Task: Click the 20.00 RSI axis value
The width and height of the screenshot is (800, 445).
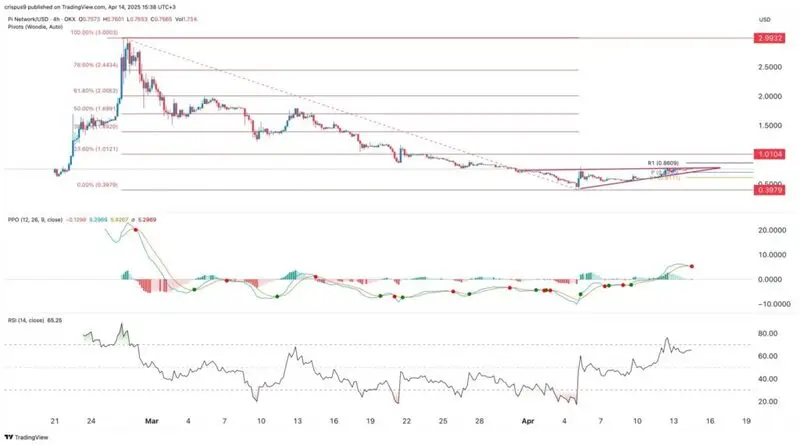Action: coord(768,402)
